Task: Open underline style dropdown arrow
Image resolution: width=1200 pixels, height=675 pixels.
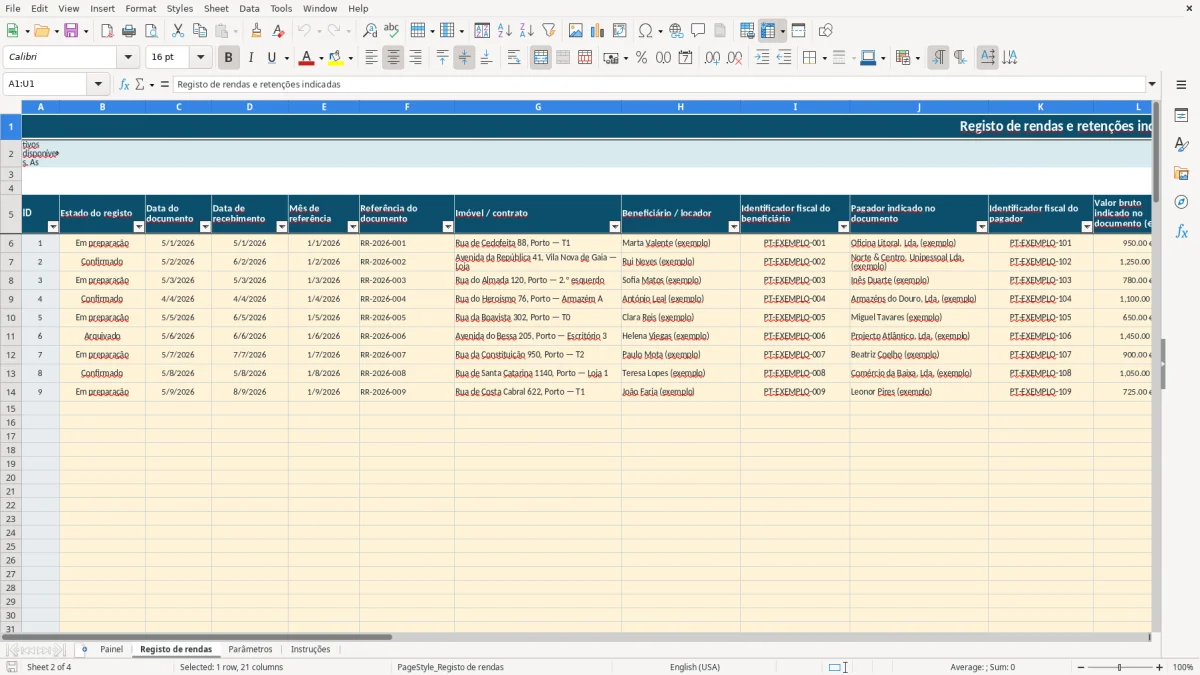Action: (286, 58)
